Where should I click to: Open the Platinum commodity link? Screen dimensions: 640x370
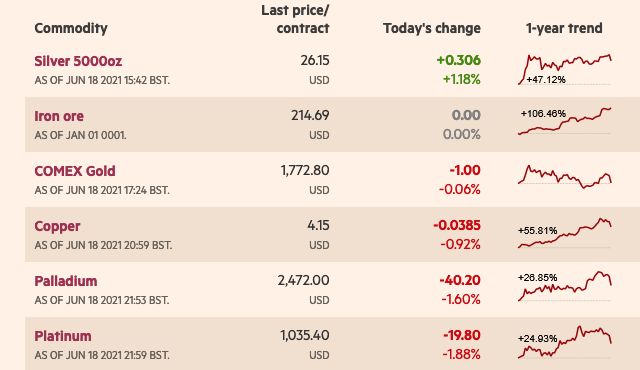(63, 337)
